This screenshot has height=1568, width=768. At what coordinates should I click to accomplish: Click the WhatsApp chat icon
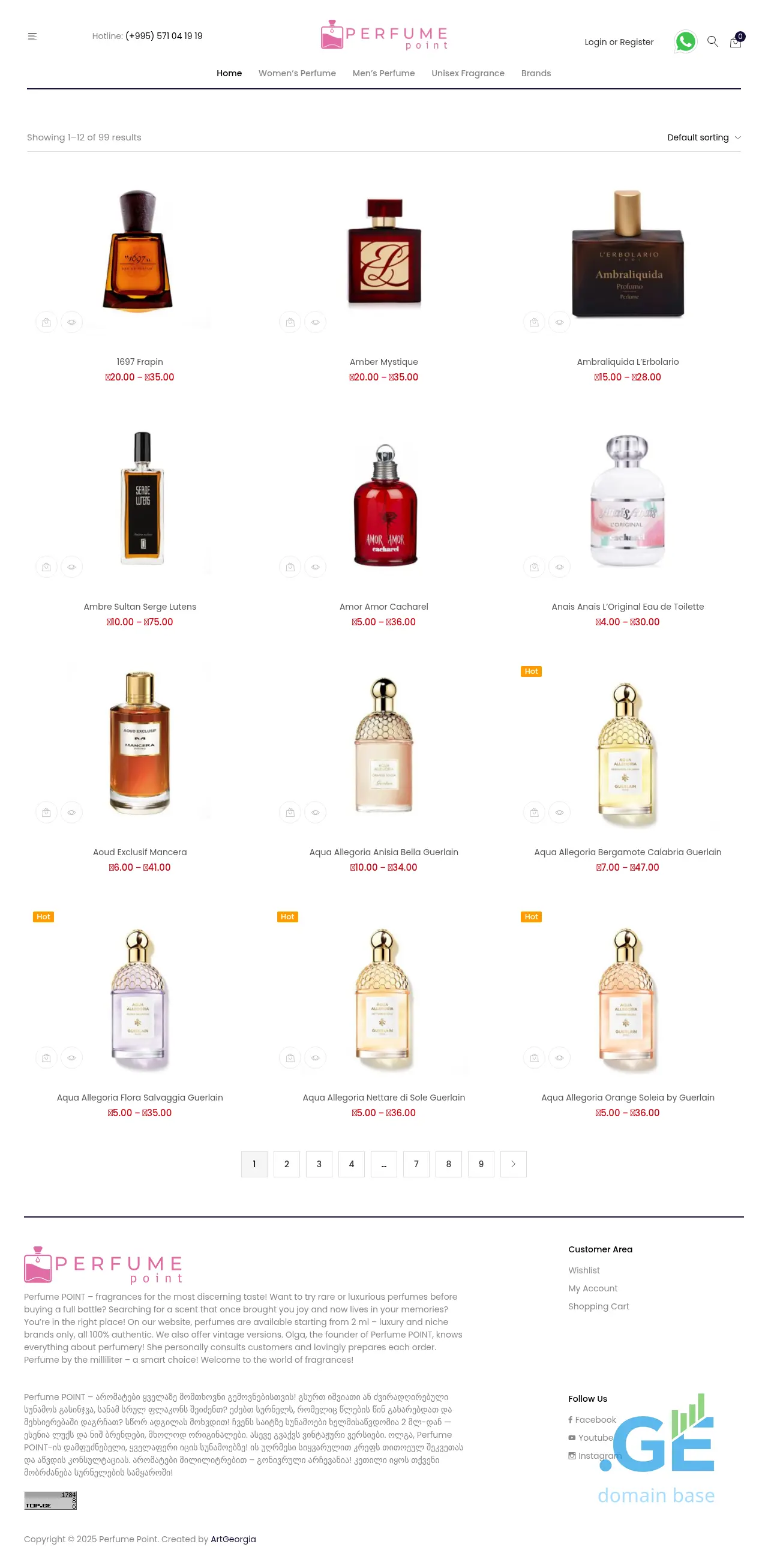click(685, 42)
